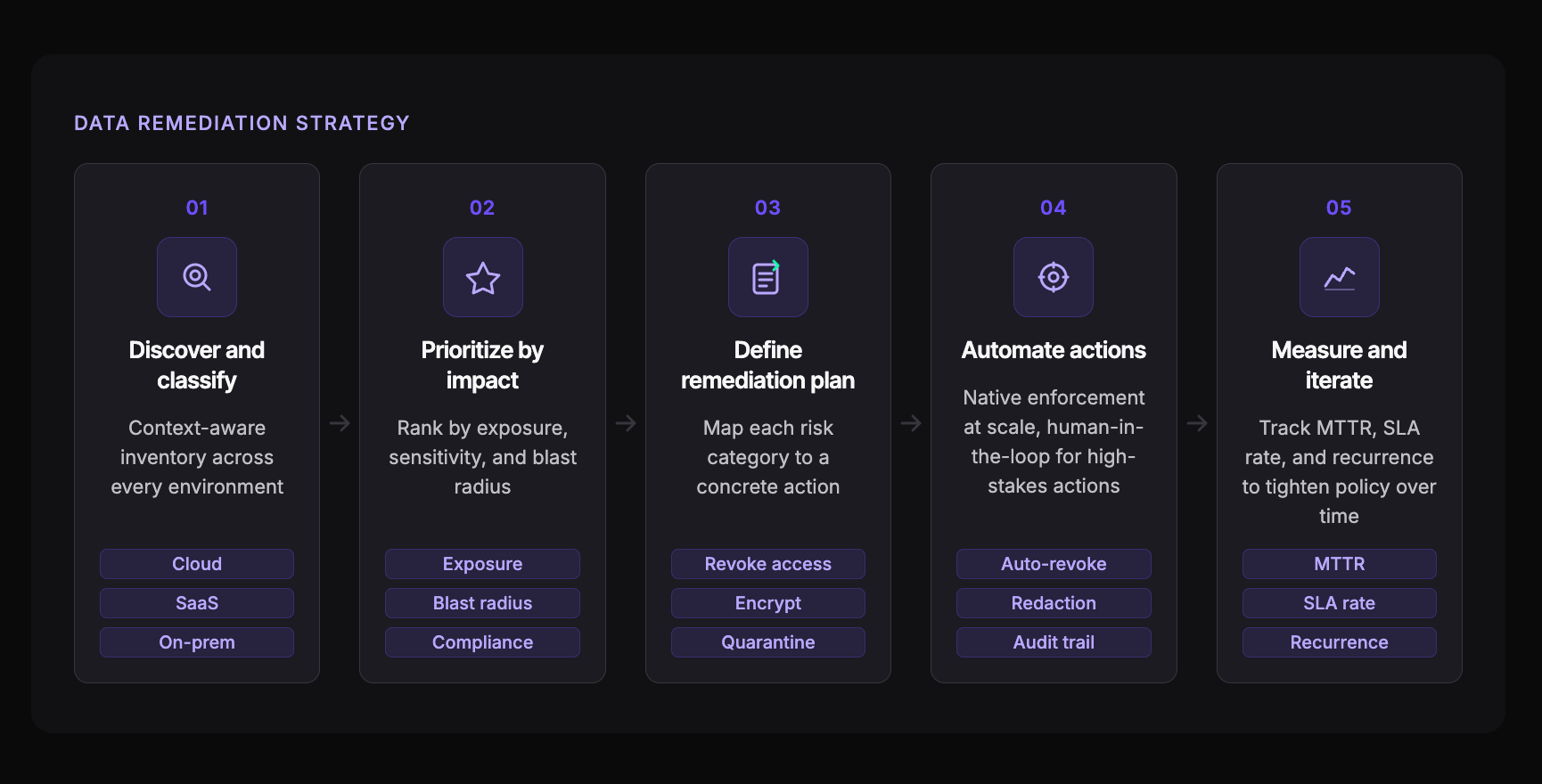1542x784 pixels.
Task: Pick the Audit trail tag
Action: click(x=1054, y=642)
